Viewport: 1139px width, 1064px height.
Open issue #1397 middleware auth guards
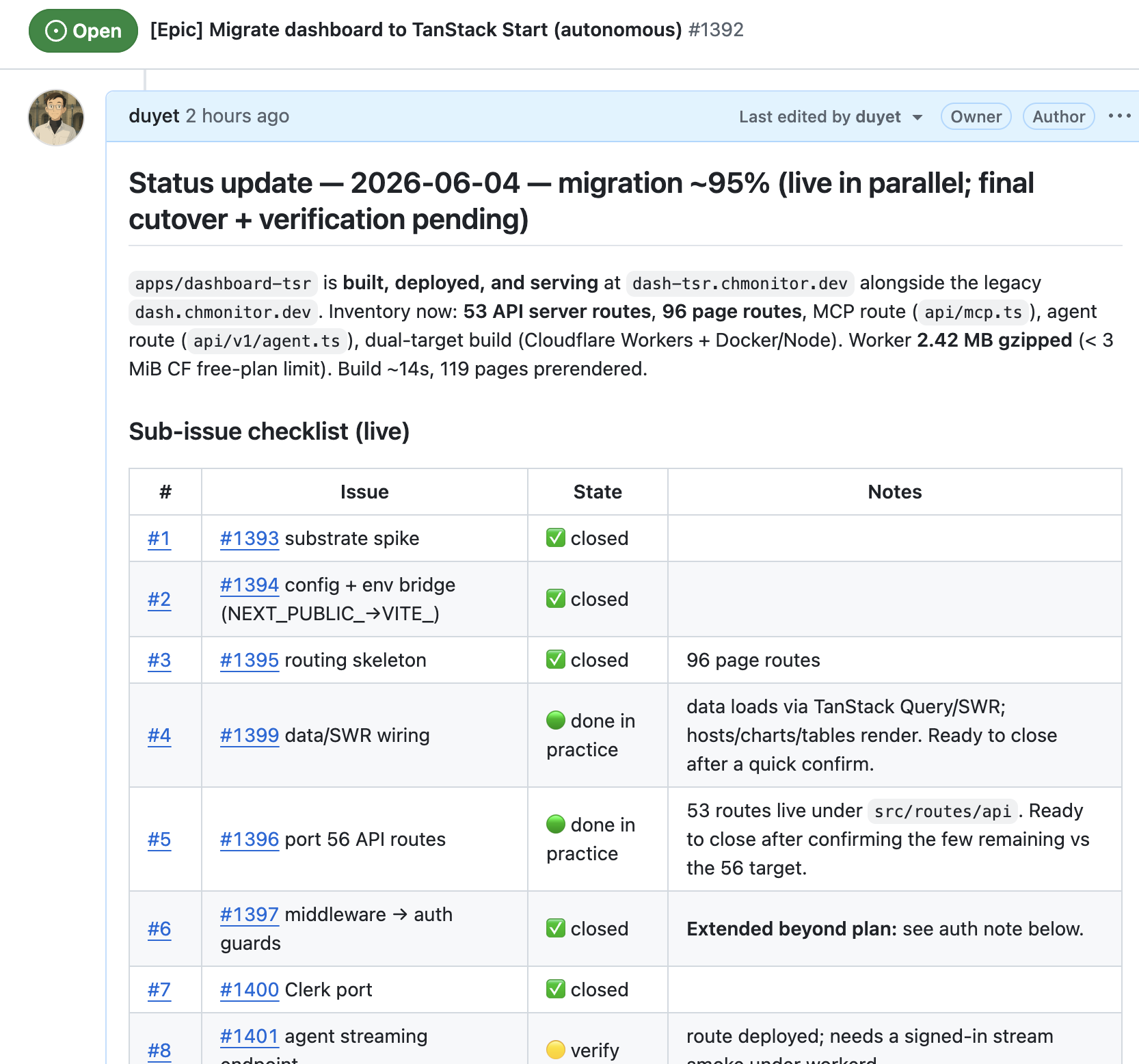pyautogui.click(x=250, y=915)
